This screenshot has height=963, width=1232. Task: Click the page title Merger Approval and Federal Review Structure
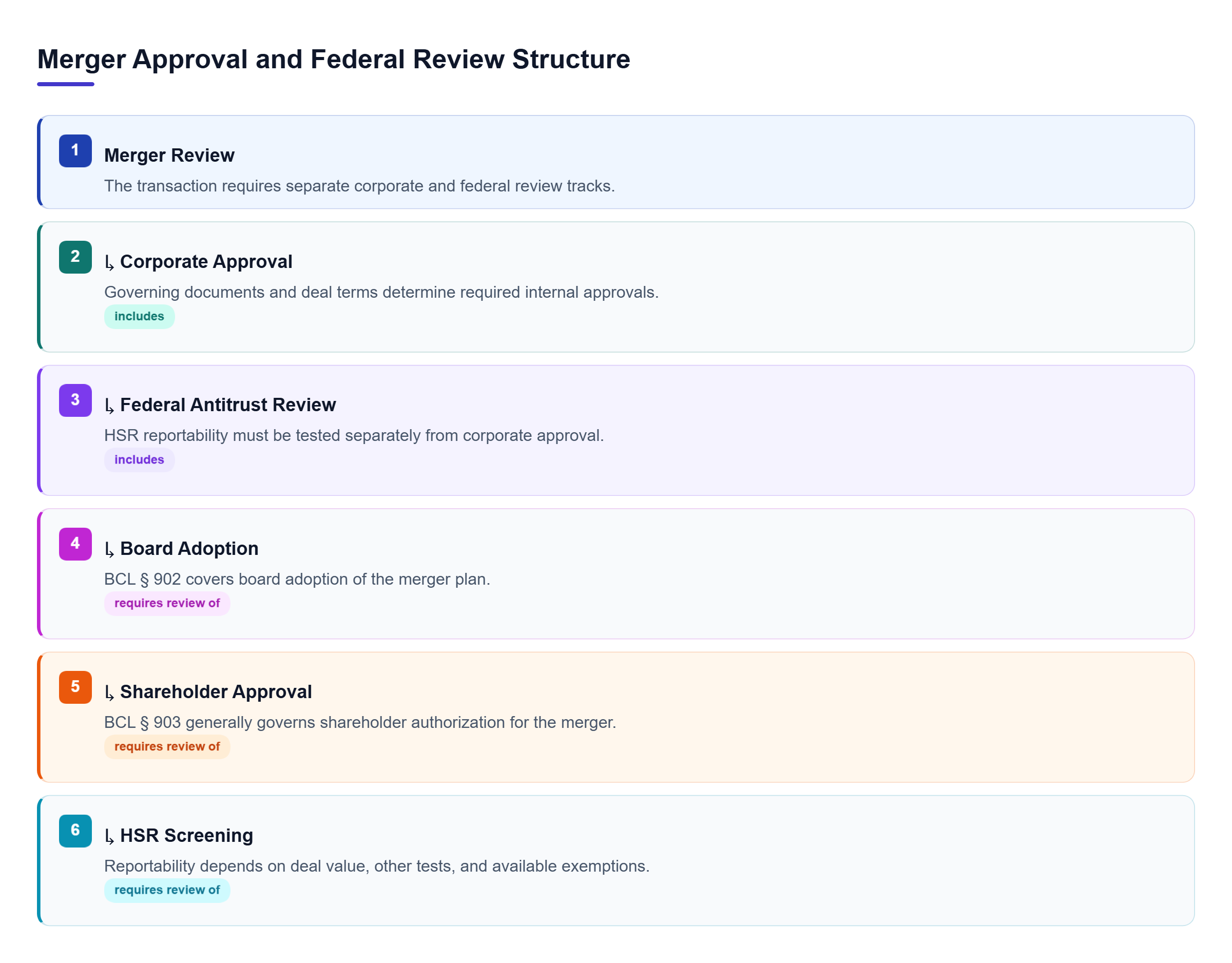[x=333, y=59]
